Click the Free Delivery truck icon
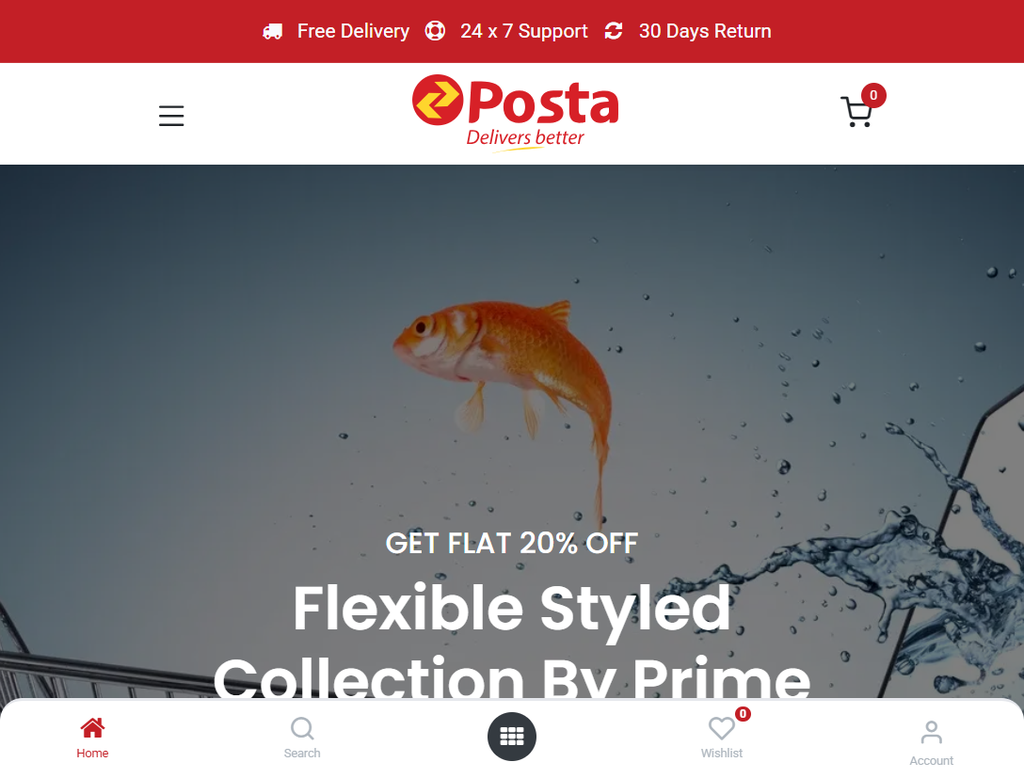Image resolution: width=1024 pixels, height=778 pixels. 272,31
